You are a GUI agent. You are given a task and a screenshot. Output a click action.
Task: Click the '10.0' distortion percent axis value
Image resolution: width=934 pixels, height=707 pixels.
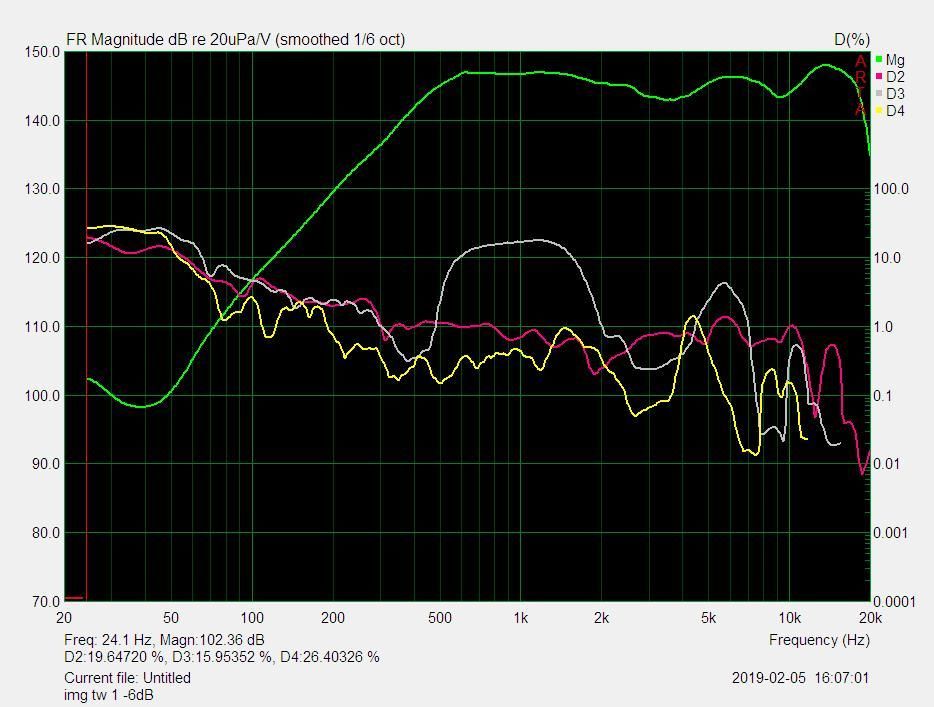888,258
